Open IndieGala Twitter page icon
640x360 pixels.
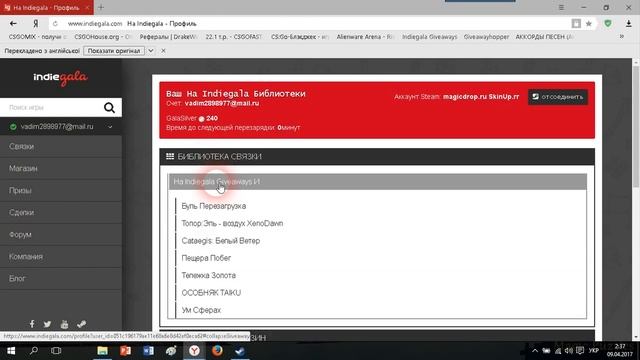coord(47,324)
